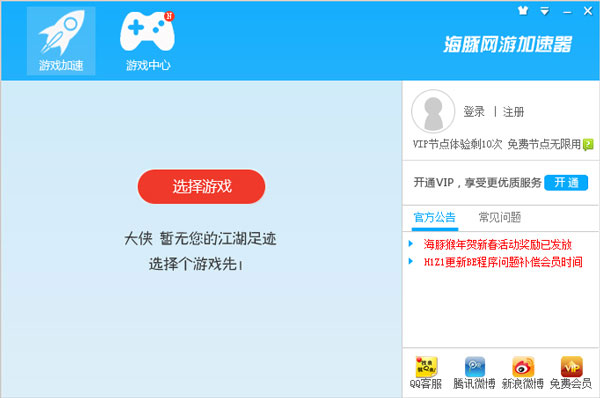Click the green help icon next to 免费节点无限用
Image resolution: width=600 pixels, height=398 pixels.
click(588, 145)
